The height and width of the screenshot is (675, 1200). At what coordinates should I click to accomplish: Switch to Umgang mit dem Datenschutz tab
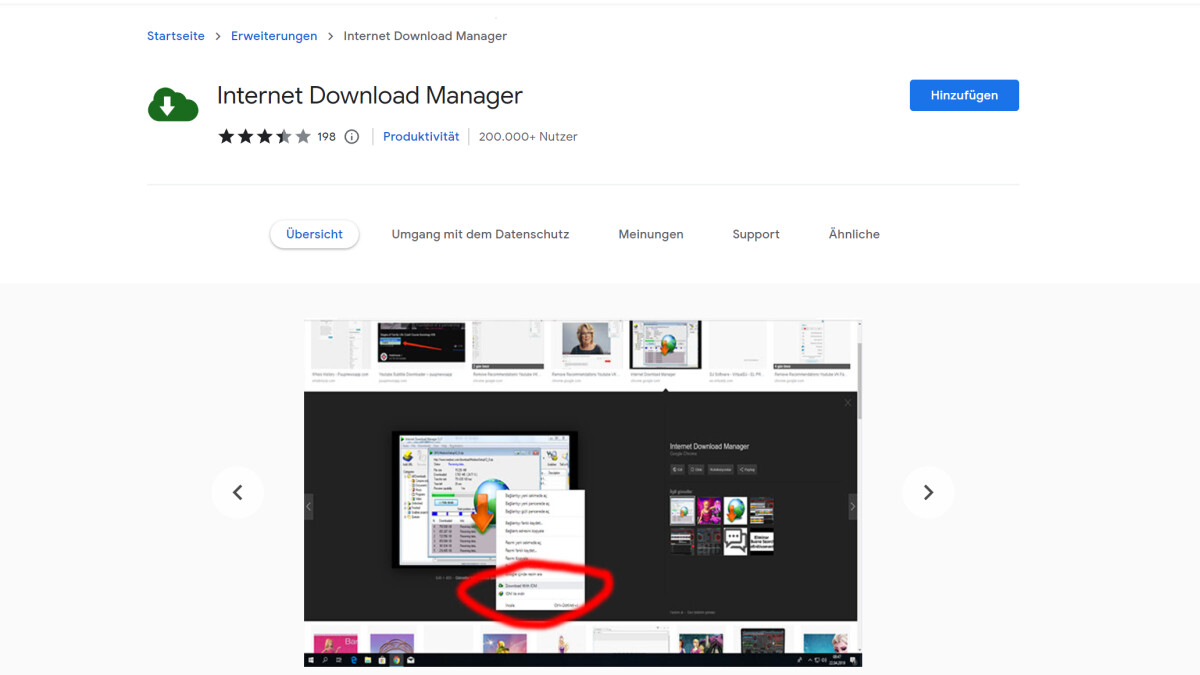click(480, 234)
